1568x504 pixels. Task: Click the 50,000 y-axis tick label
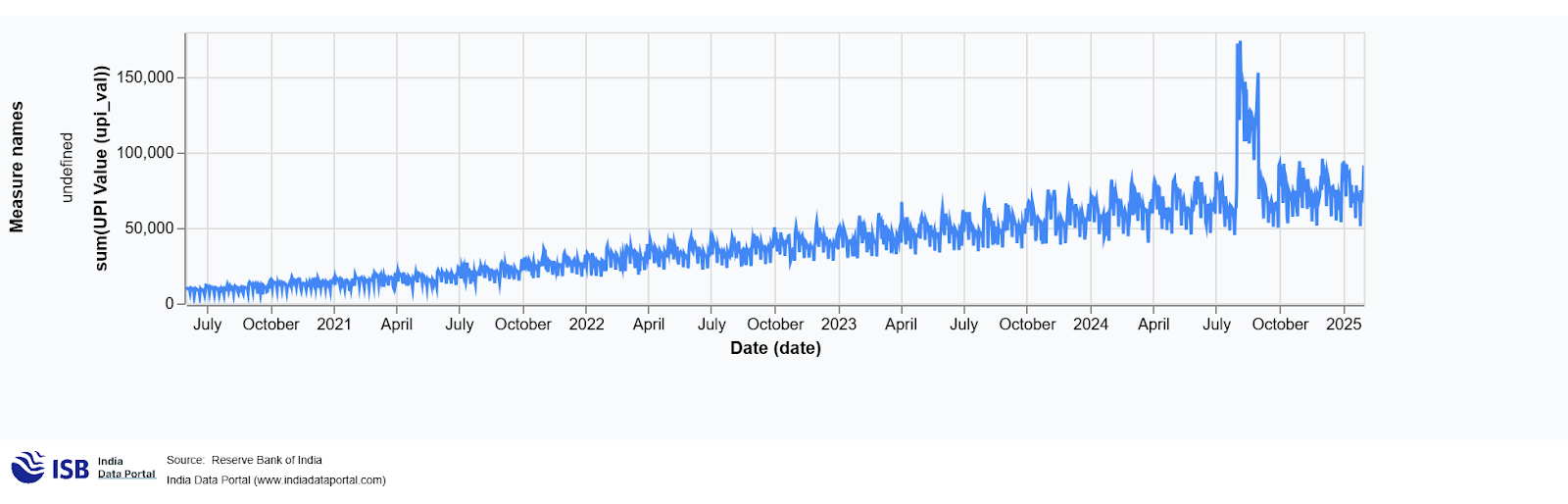click(149, 228)
